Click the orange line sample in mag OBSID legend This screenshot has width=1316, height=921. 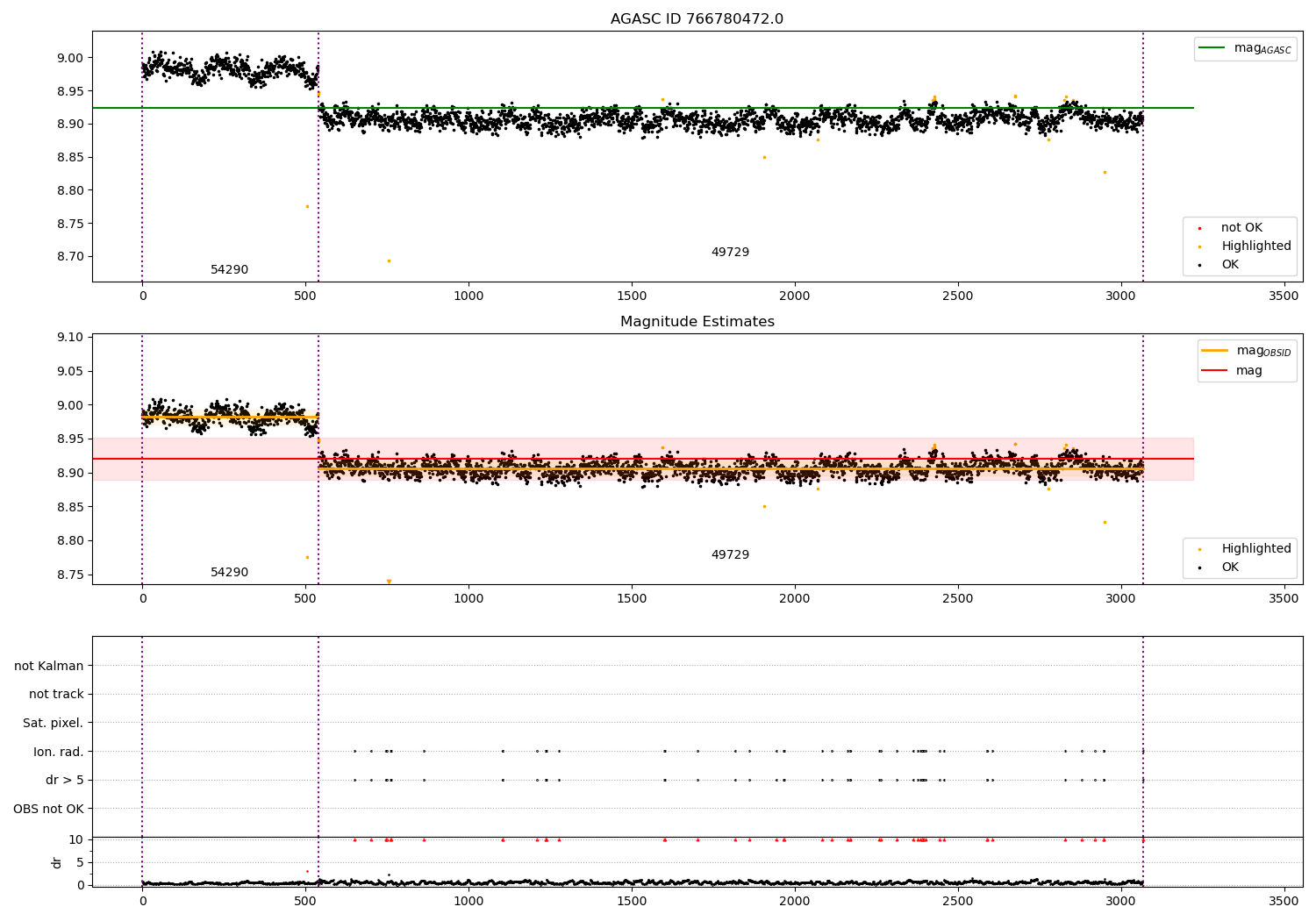pos(1215,351)
